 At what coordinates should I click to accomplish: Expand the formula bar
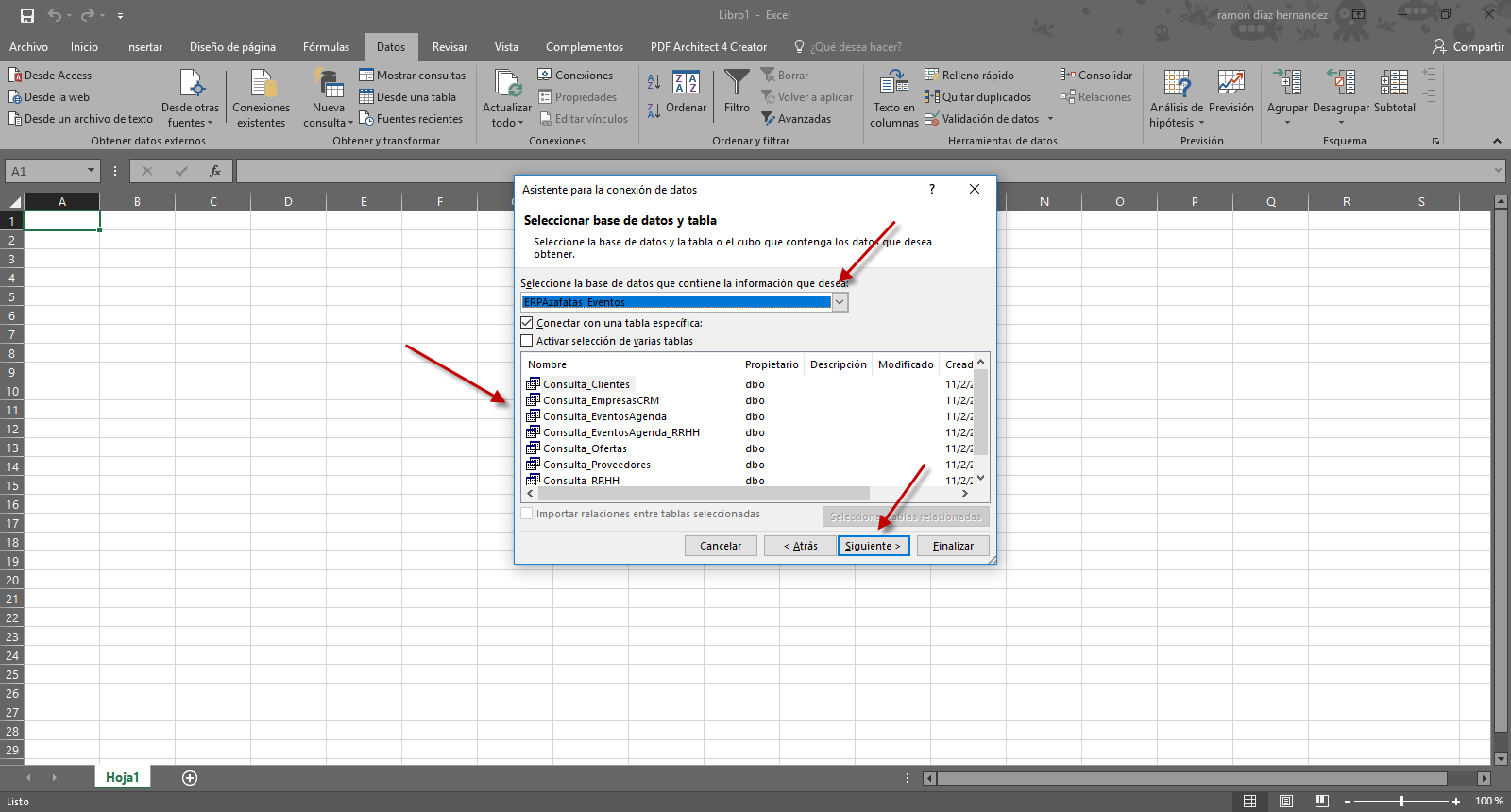click(1498, 171)
